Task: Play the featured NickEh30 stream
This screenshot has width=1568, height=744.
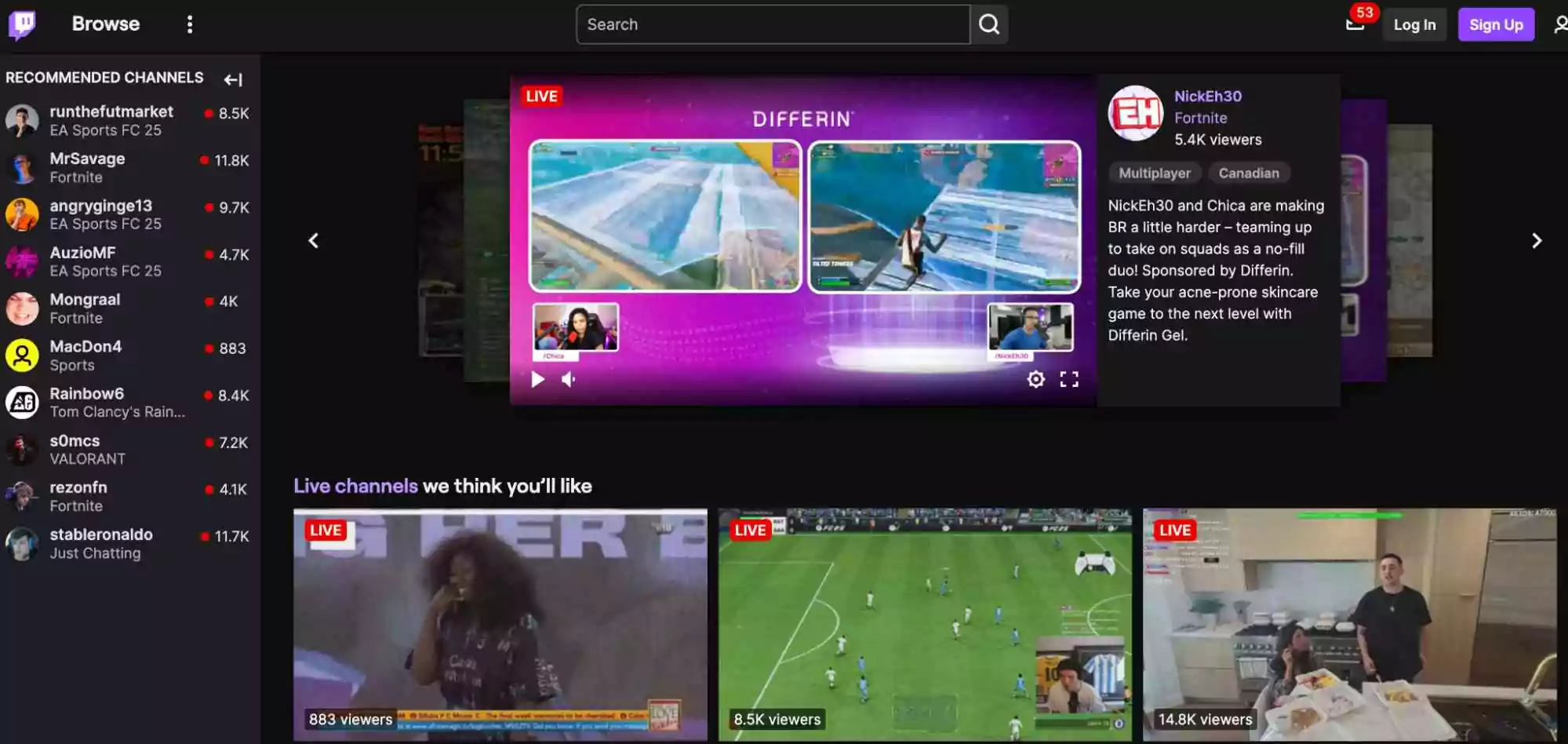Action: (537, 379)
